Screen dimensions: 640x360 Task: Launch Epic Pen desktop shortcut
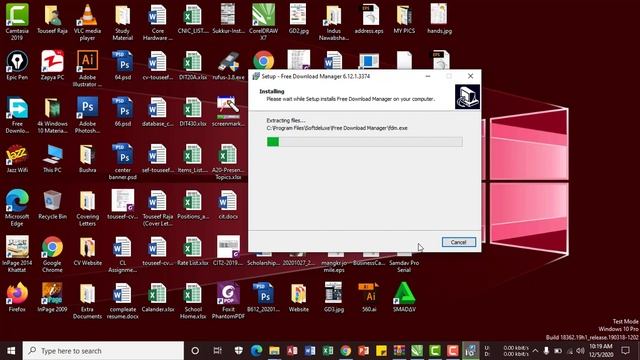17,65
